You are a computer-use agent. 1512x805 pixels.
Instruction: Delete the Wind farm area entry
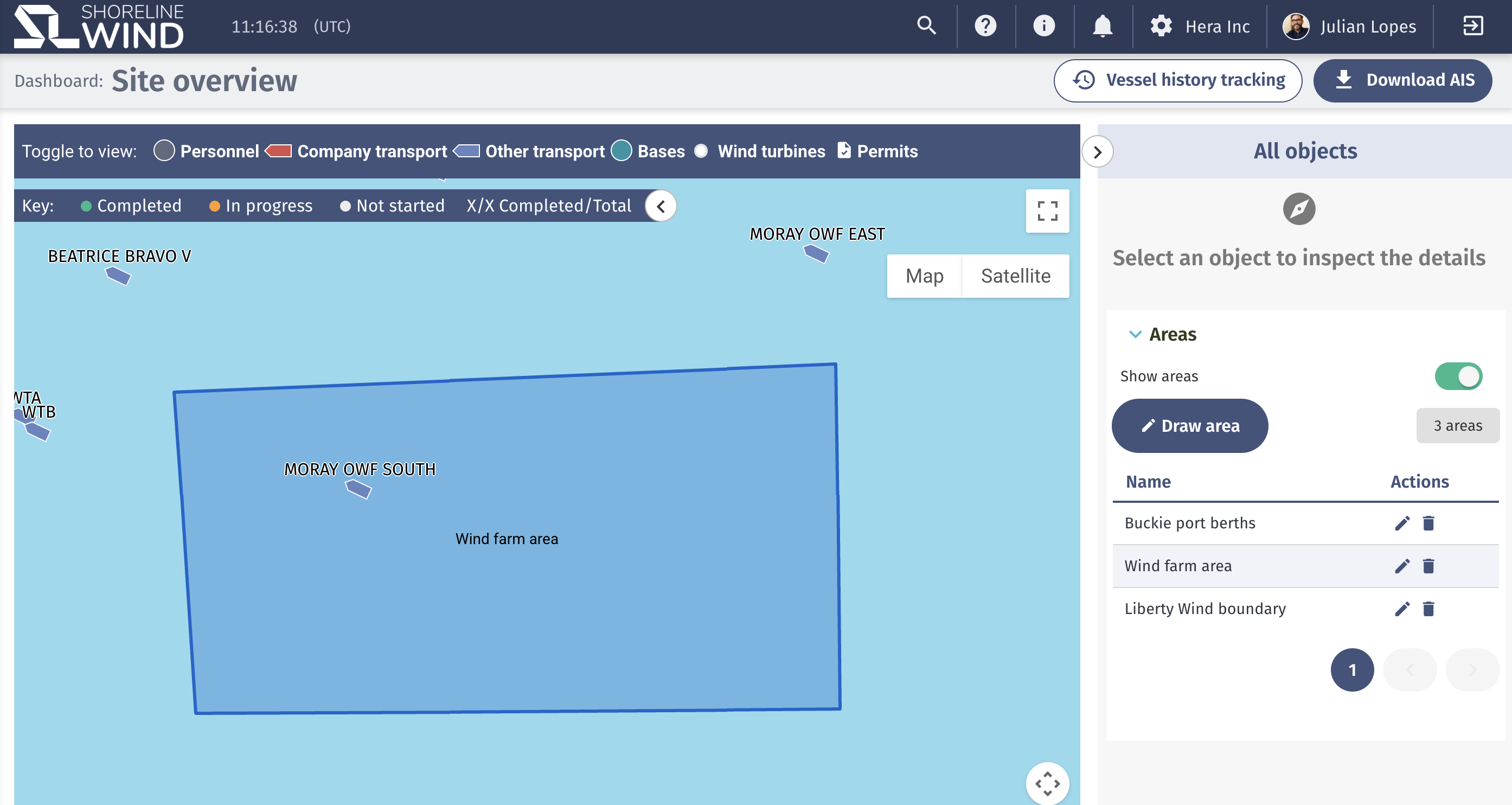1428,566
